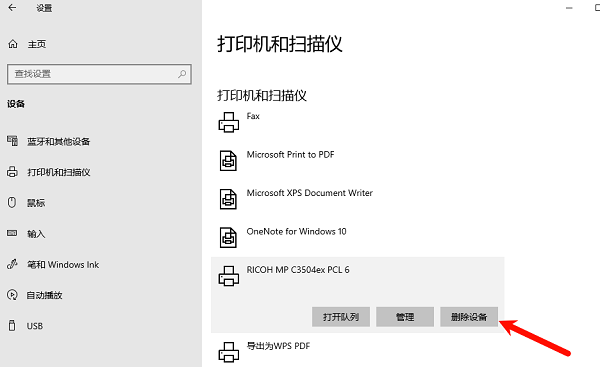Open 笔和 Windows Ink settings page
This screenshot has height=367, width=600.
63,264
